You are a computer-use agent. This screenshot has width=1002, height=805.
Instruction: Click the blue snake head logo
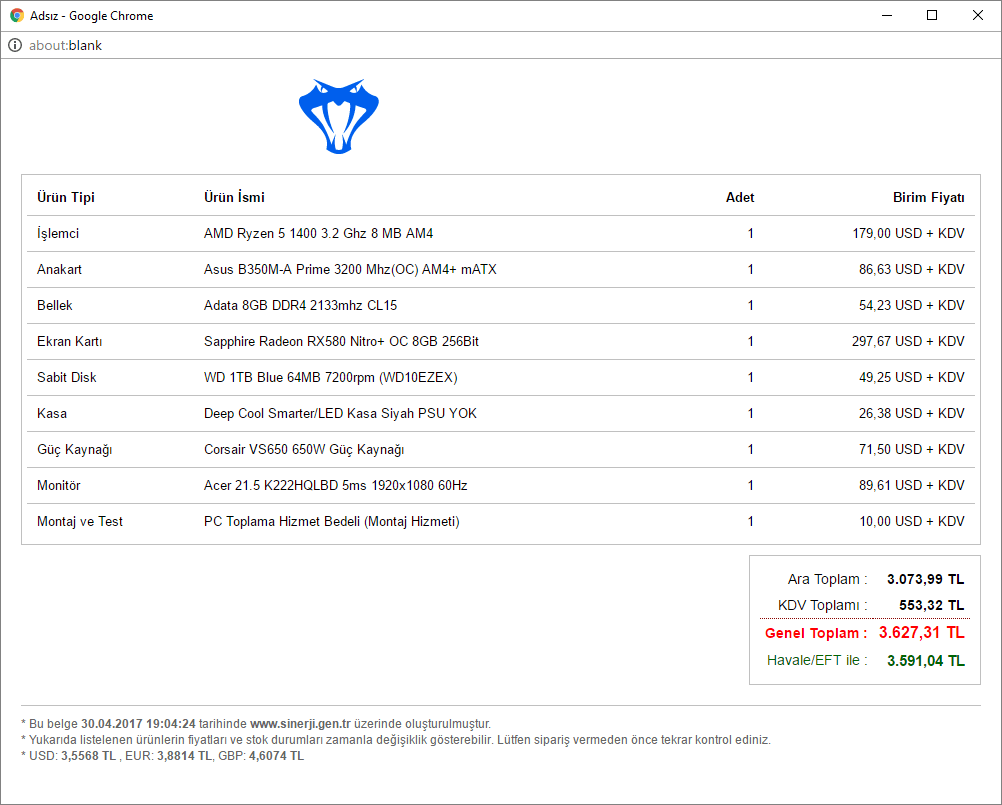point(339,116)
